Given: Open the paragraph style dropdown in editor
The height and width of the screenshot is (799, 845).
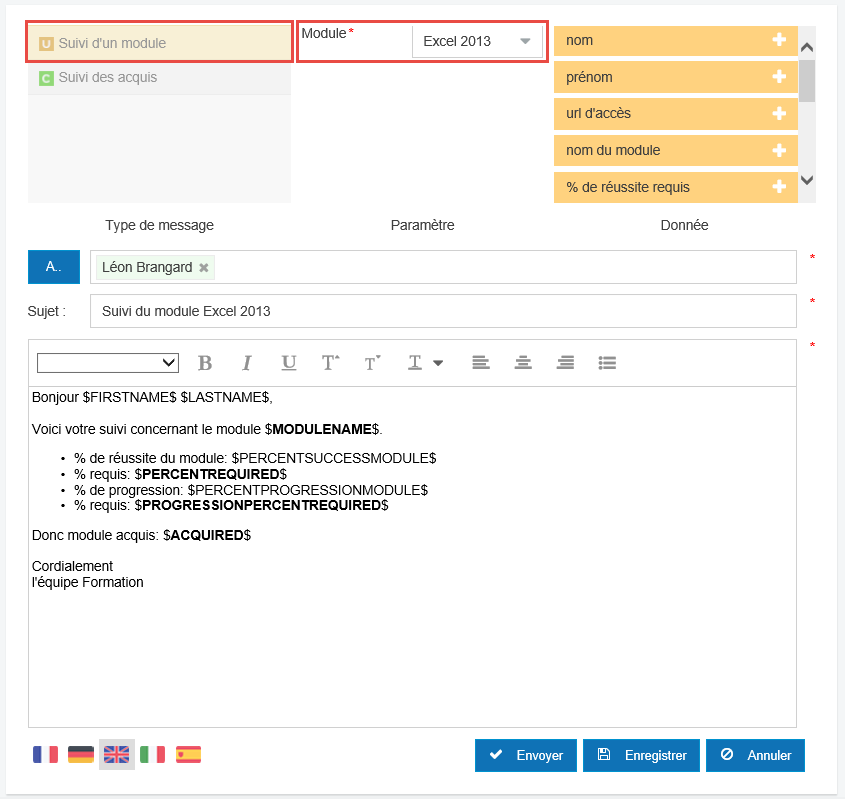Looking at the screenshot, I should (108, 362).
